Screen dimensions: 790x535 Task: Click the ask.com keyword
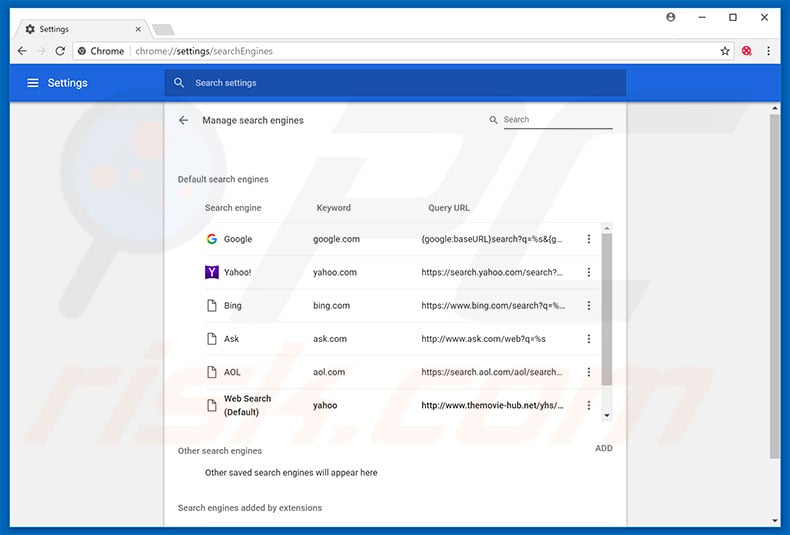(x=330, y=339)
